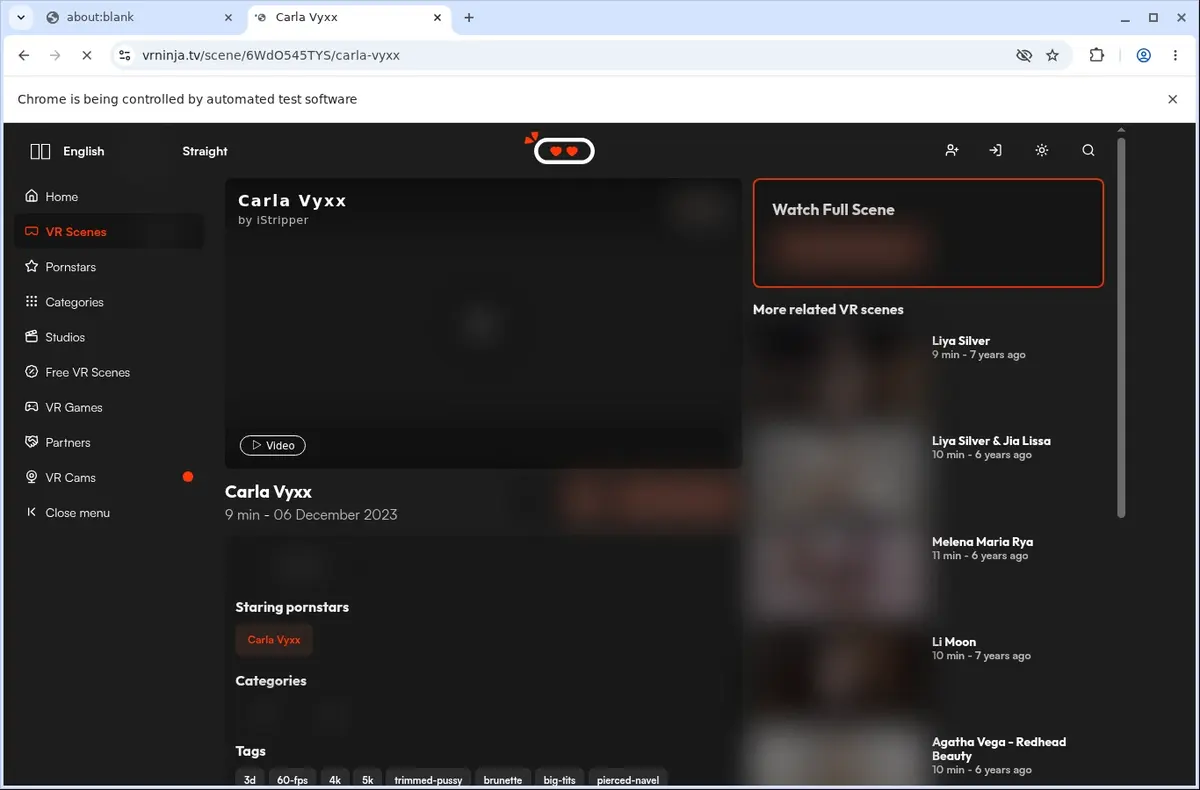Click the Home icon in the sidebar
Viewport: 1200px width, 790px height.
tap(32, 197)
